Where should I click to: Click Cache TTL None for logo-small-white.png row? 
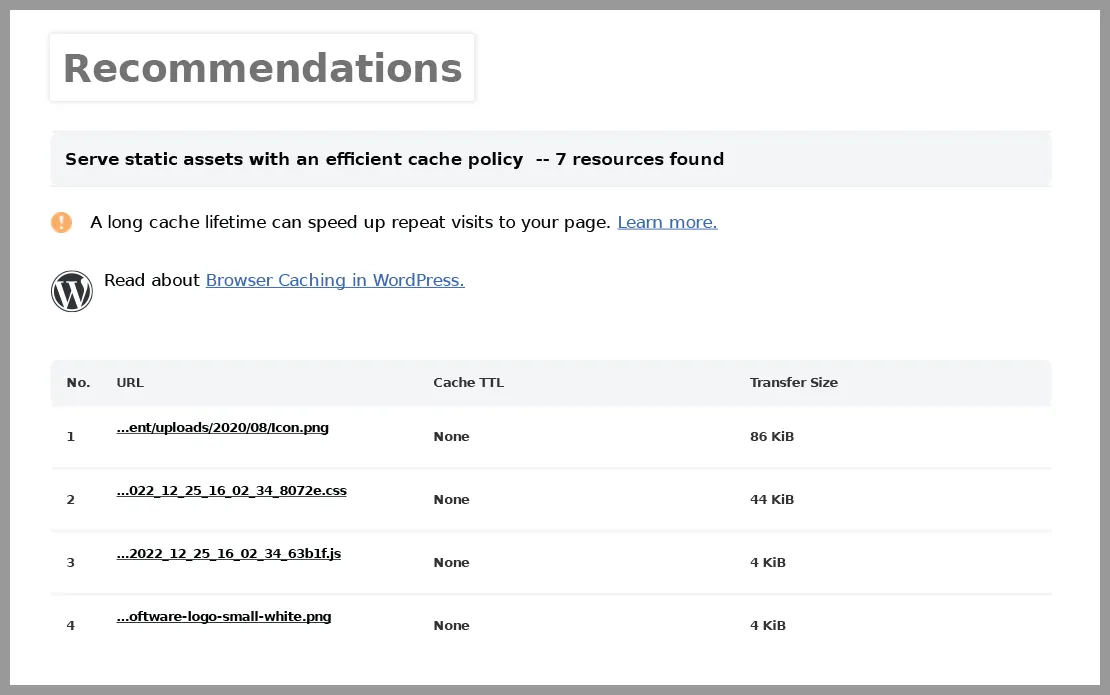click(x=451, y=626)
